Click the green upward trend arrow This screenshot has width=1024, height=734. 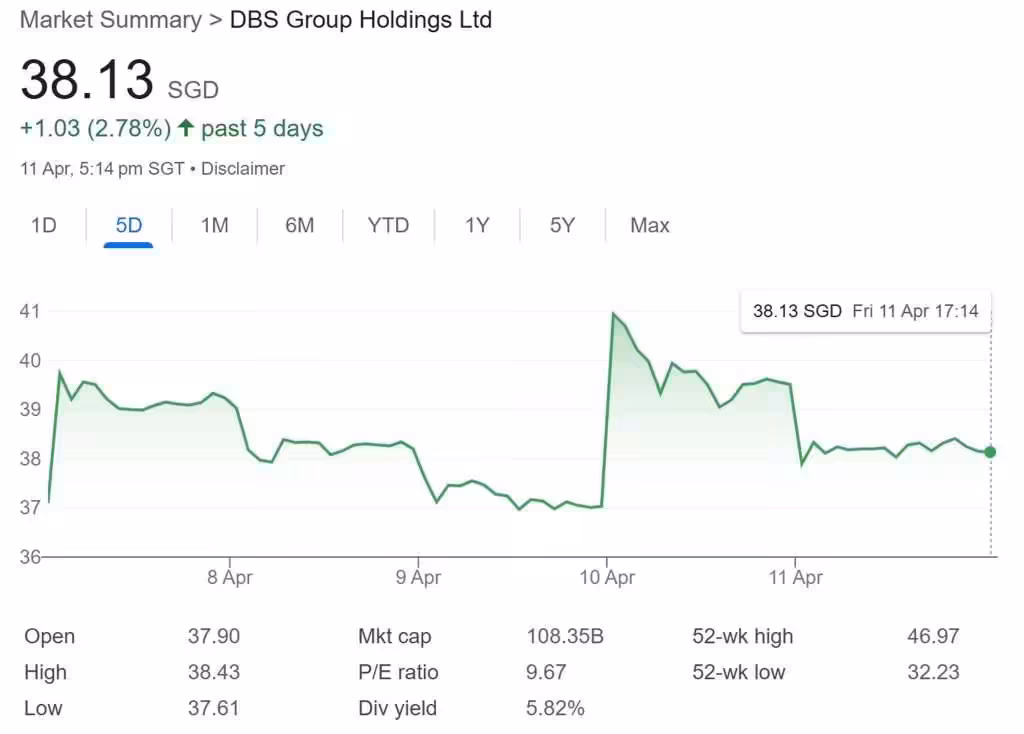(x=186, y=128)
